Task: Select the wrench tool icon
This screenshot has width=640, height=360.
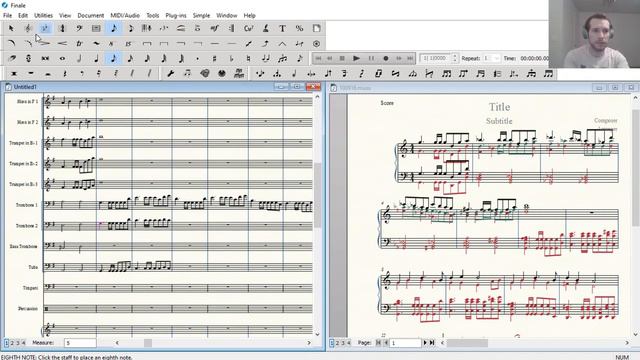Action: point(171,73)
